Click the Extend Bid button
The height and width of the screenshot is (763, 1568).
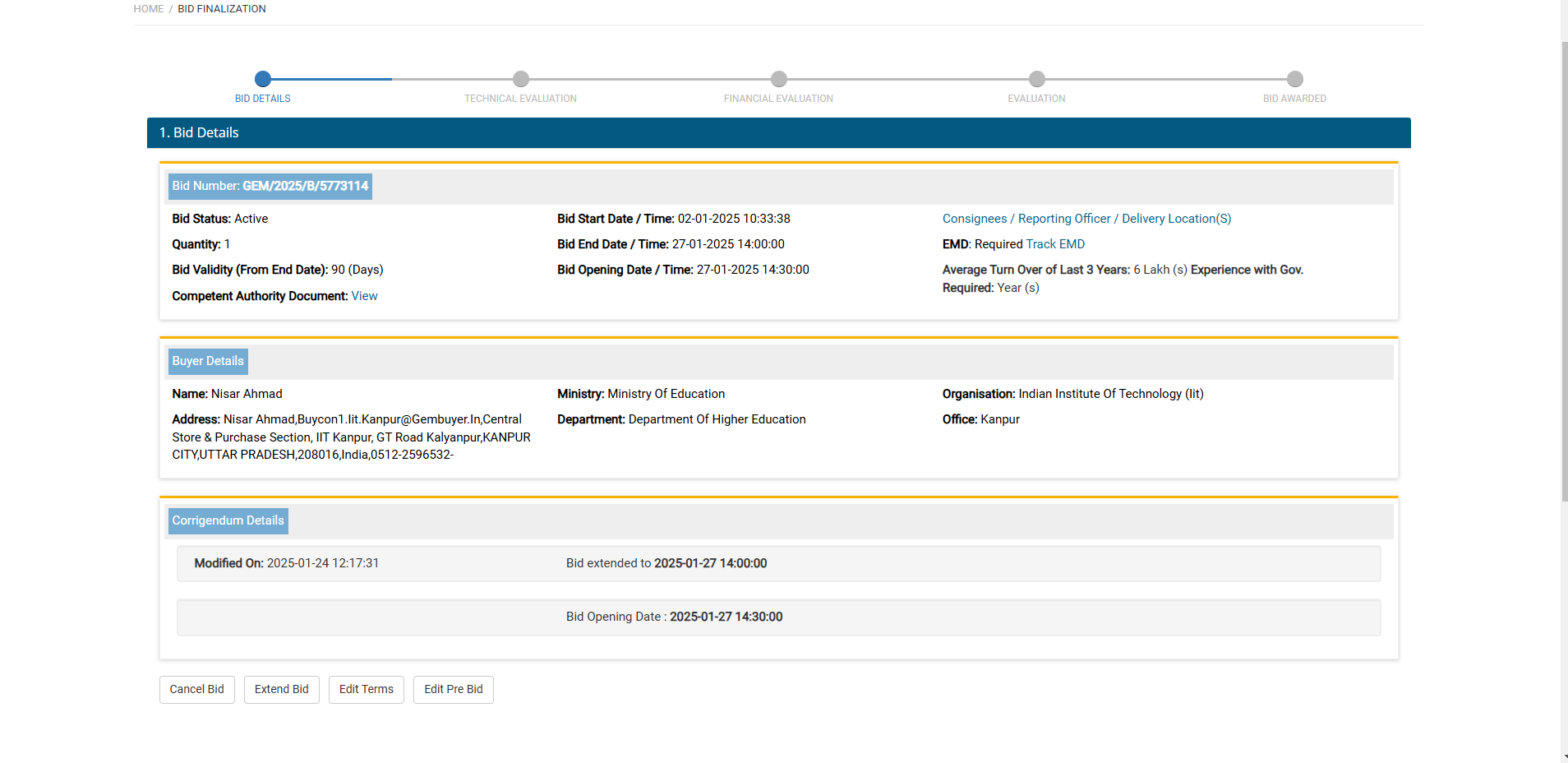coord(282,690)
